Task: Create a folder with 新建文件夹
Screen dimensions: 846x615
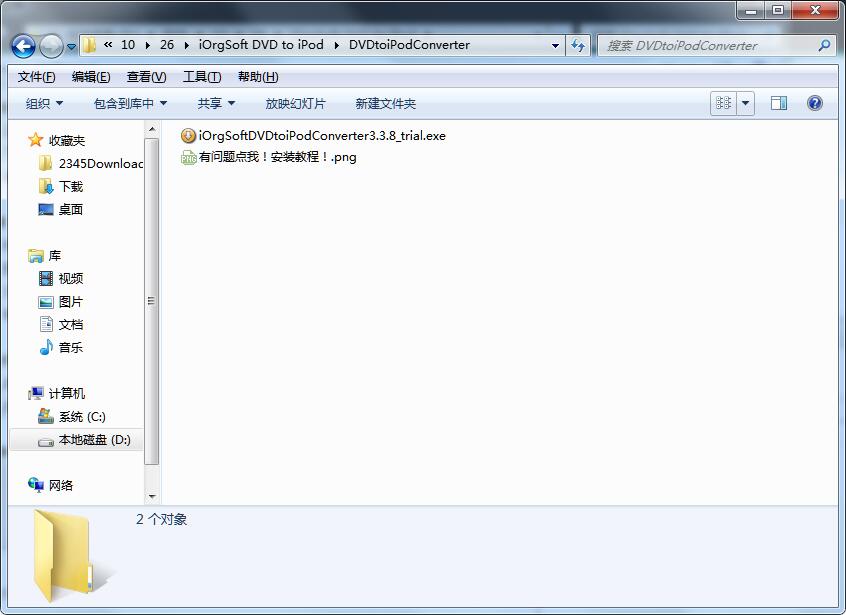Action: tap(385, 103)
